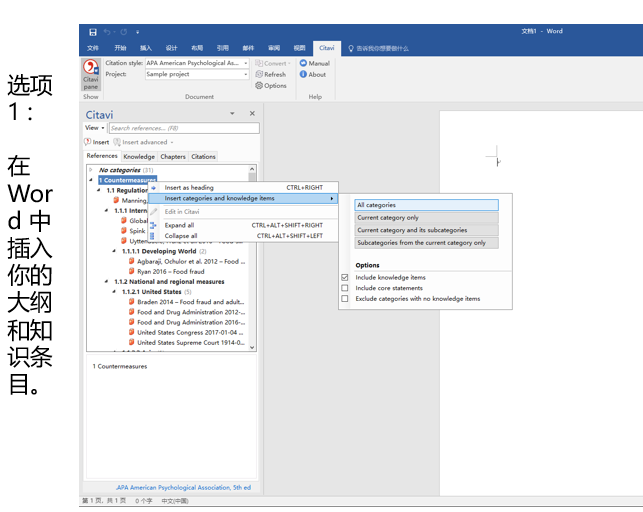The height and width of the screenshot is (512, 643).
Task: Click tree scrollbar up arrow
Action: 252,169
